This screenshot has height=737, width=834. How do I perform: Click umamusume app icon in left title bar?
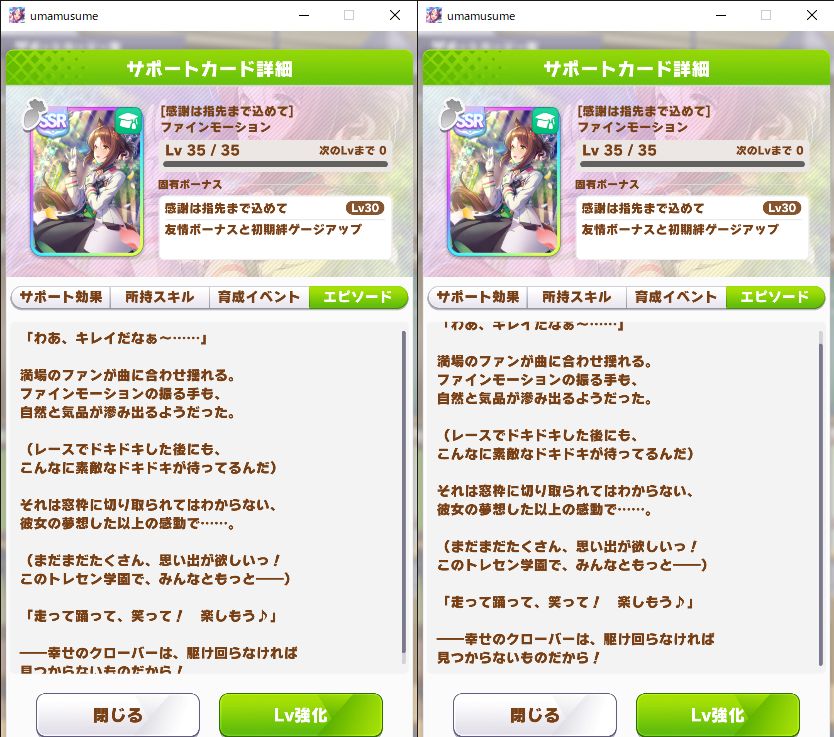click(16, 15)
